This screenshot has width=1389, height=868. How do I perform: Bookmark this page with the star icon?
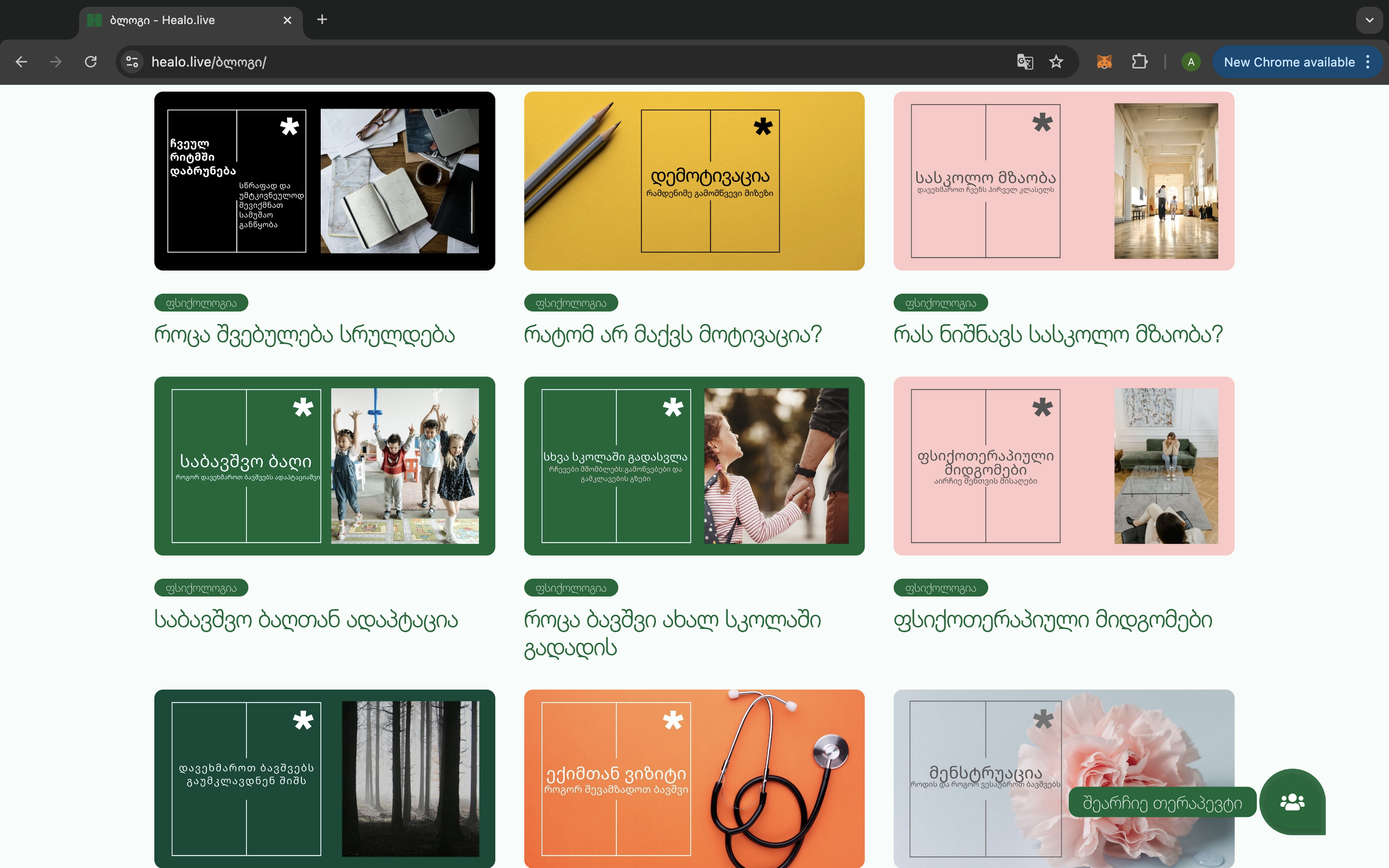point(1056,62)
